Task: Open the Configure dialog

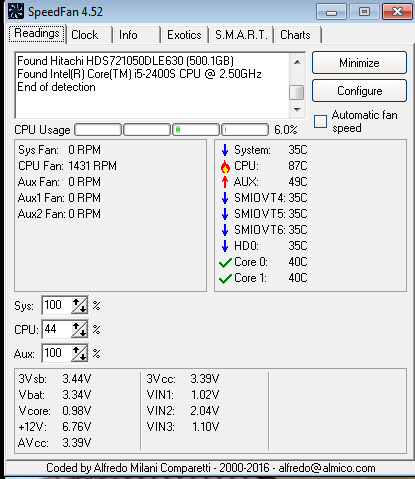Action: [x=359, y=91]
